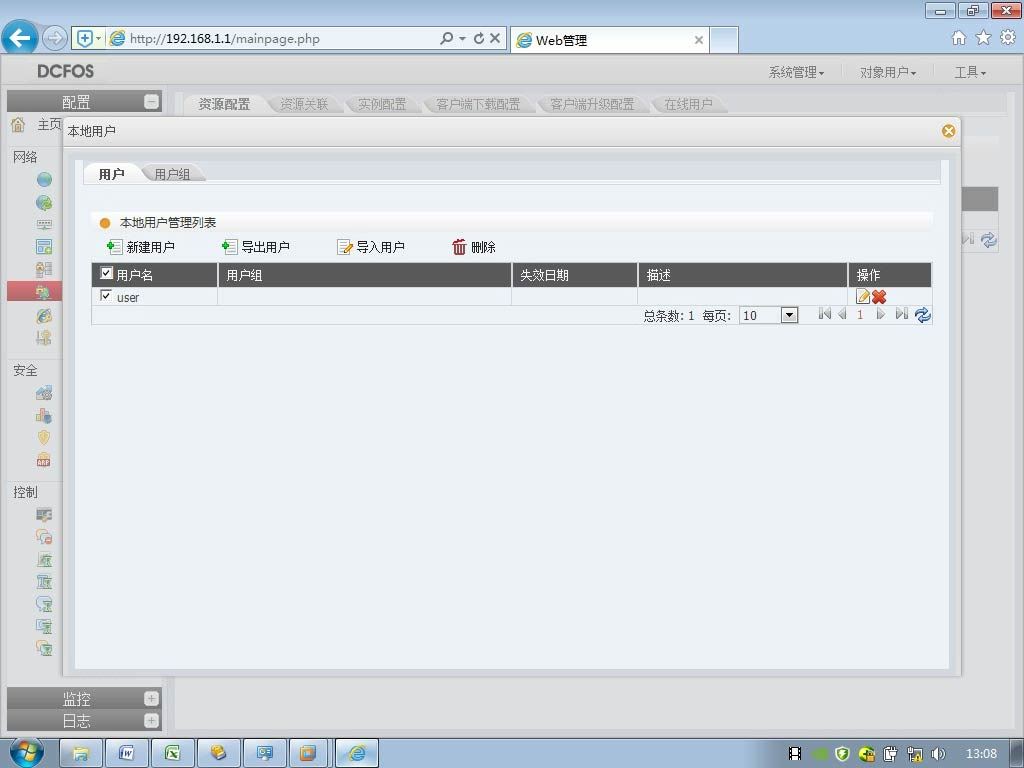The height and width of the screenshot is (768, 1024).
Task: Open the 实例配置 tab
Action: coord(382,104)
